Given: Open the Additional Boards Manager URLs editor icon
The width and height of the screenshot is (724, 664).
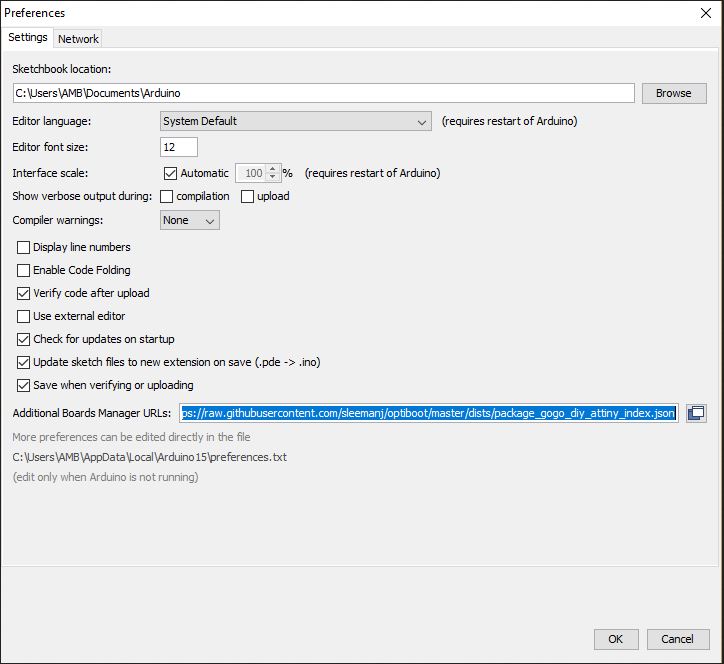Looking at the screenshot, I should point(696,413).
